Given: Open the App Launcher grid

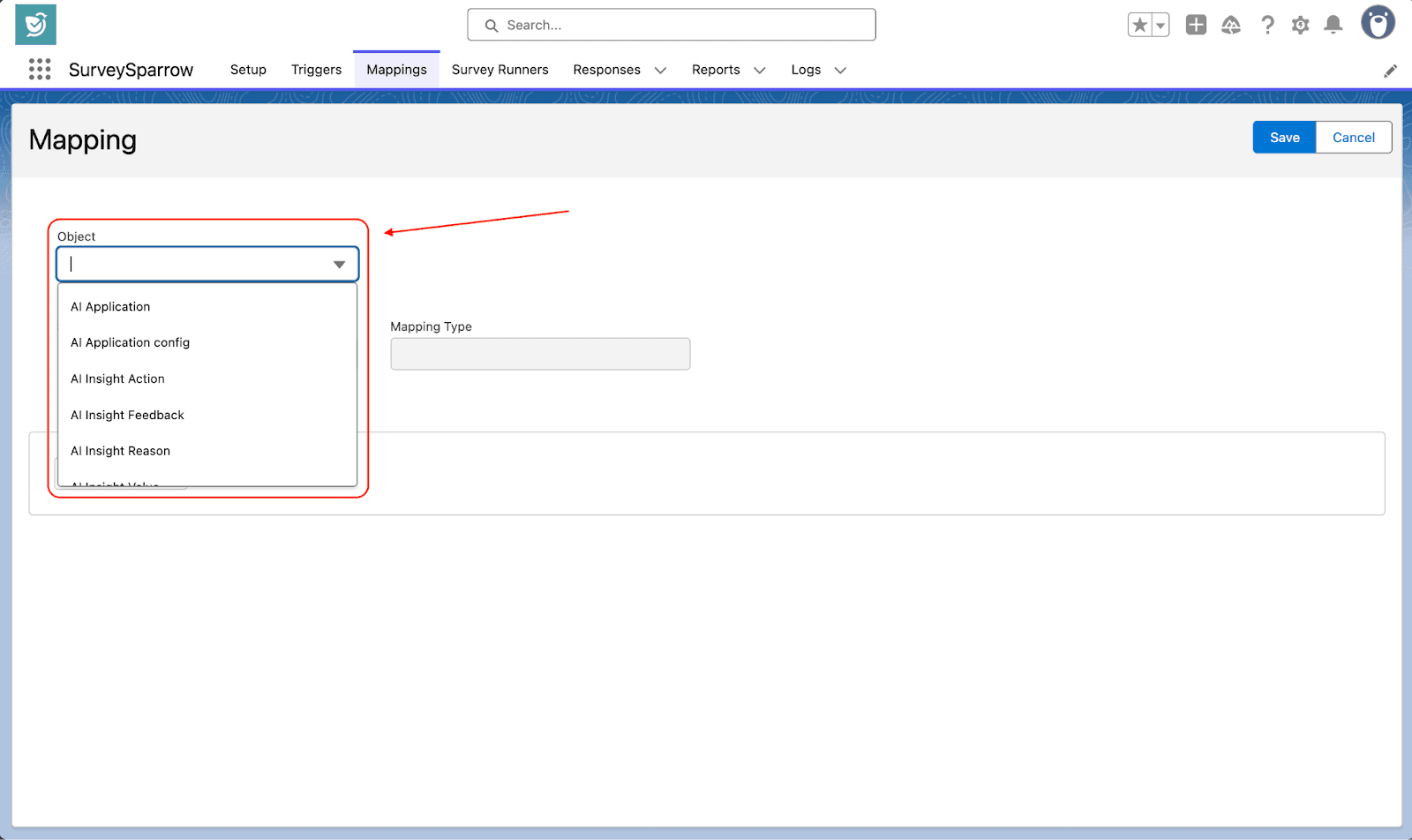Looking at the screenshot, I should click(40, 70).
